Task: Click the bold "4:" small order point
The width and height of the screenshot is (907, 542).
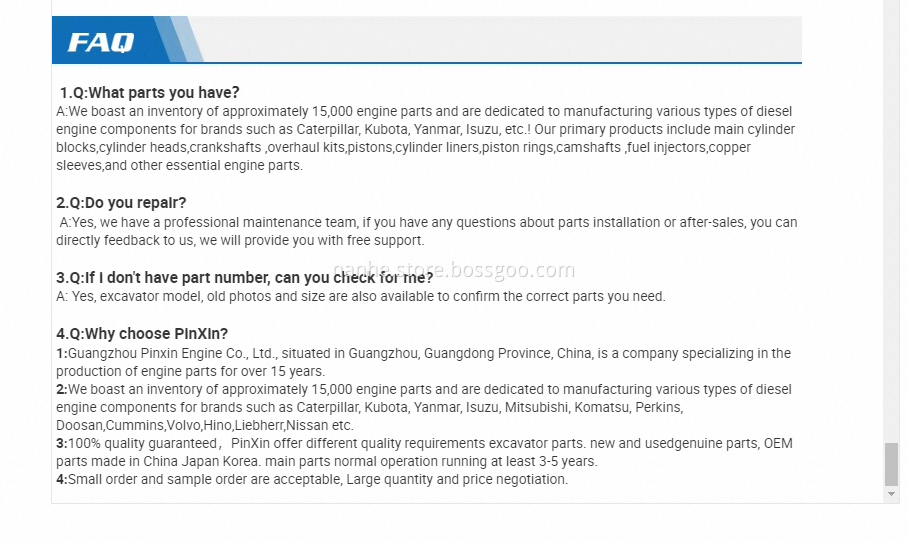Action: (x=312, y=480)
